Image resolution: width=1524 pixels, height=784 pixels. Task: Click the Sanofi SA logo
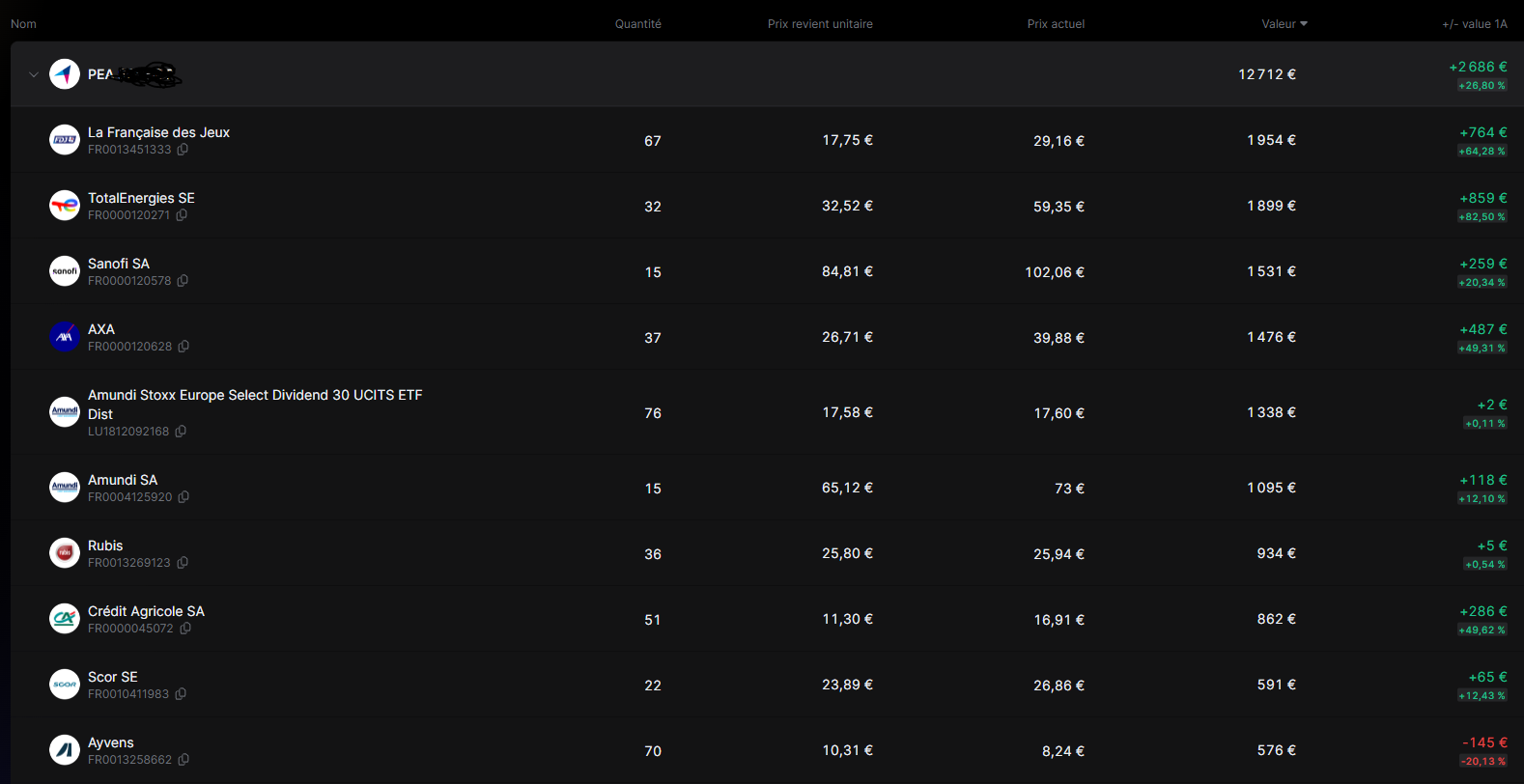click(x=65, y=271)
